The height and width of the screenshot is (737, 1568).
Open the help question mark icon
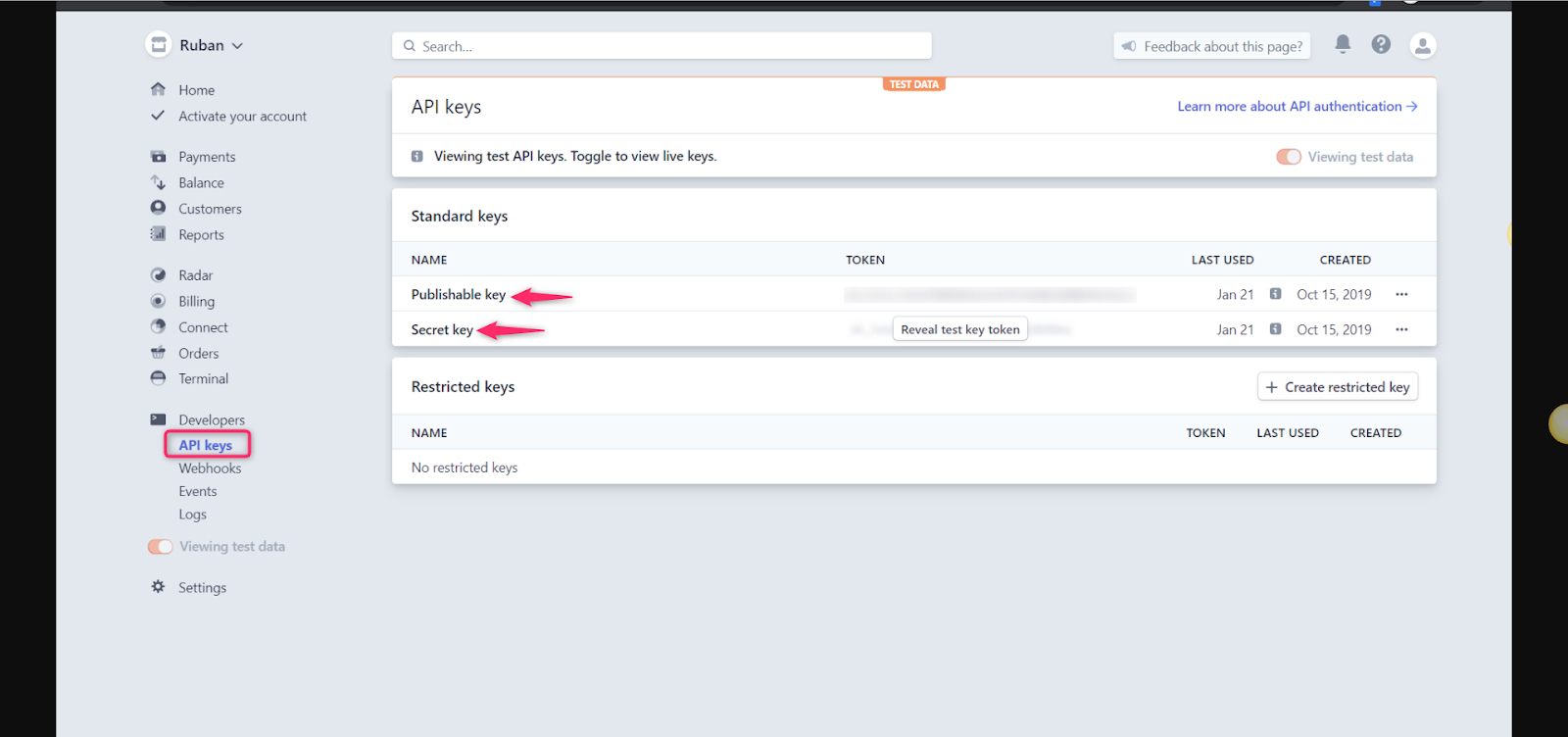pos(1381,44)
